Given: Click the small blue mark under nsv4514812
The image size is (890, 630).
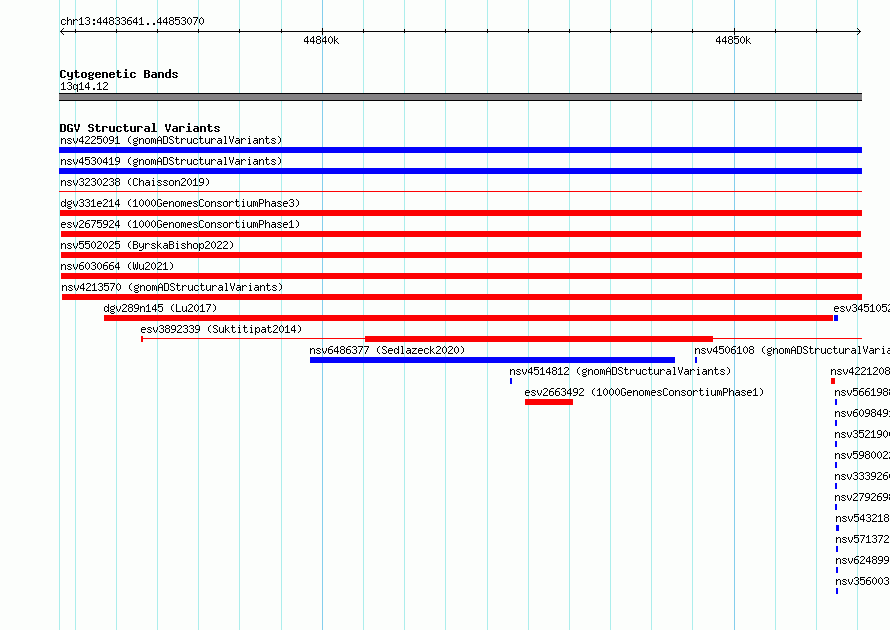Looking at the screenshot, I should coord(511,381).
